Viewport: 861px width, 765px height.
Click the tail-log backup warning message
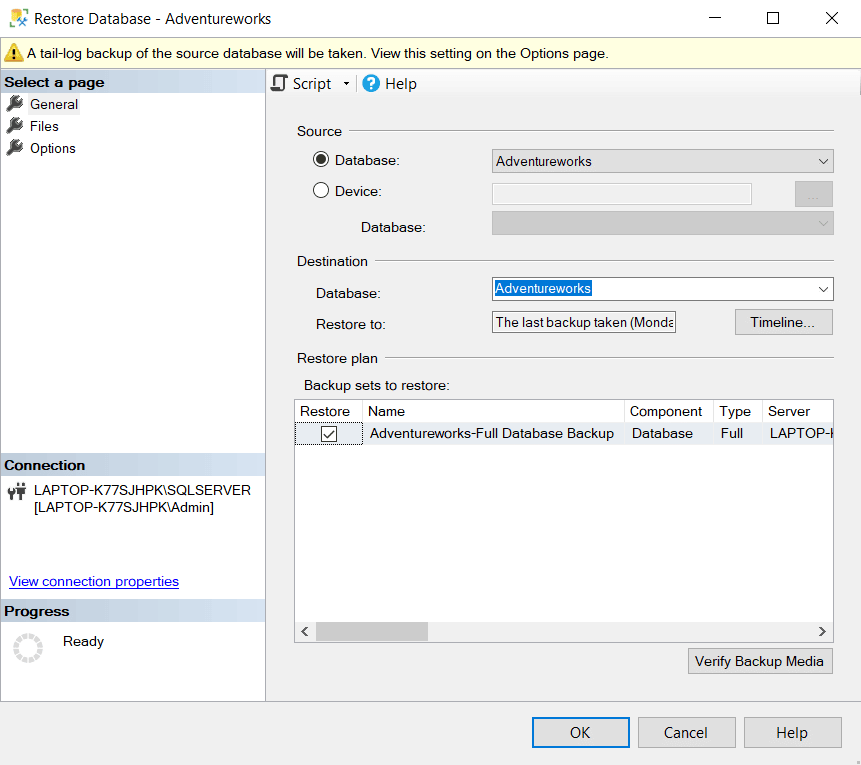click(317, 53)
